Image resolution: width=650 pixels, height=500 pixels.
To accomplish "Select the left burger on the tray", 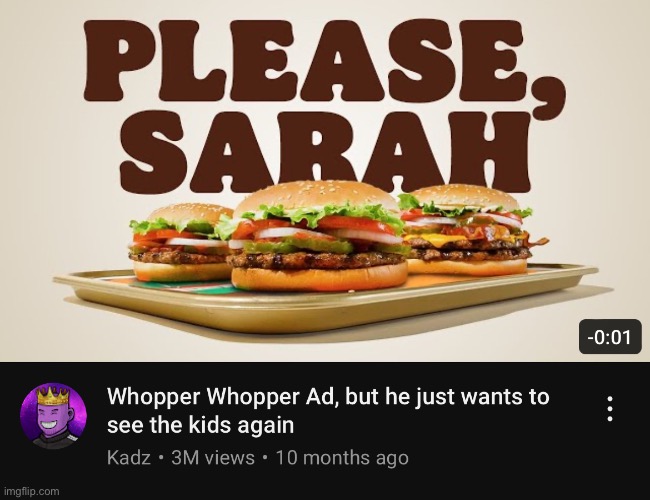I will click(x=180, y=243).
